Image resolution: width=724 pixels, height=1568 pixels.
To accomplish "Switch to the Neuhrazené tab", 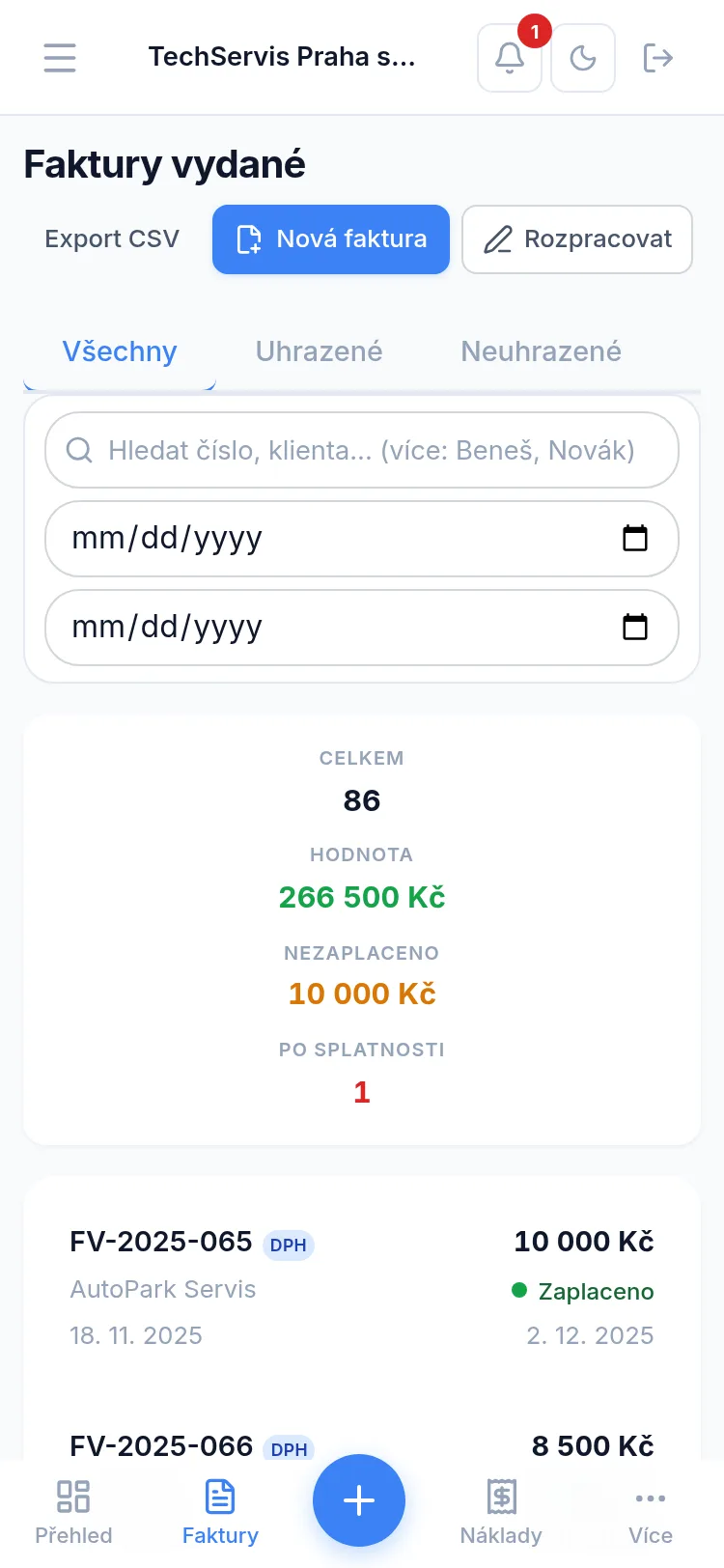I will [x=541, y=351].
